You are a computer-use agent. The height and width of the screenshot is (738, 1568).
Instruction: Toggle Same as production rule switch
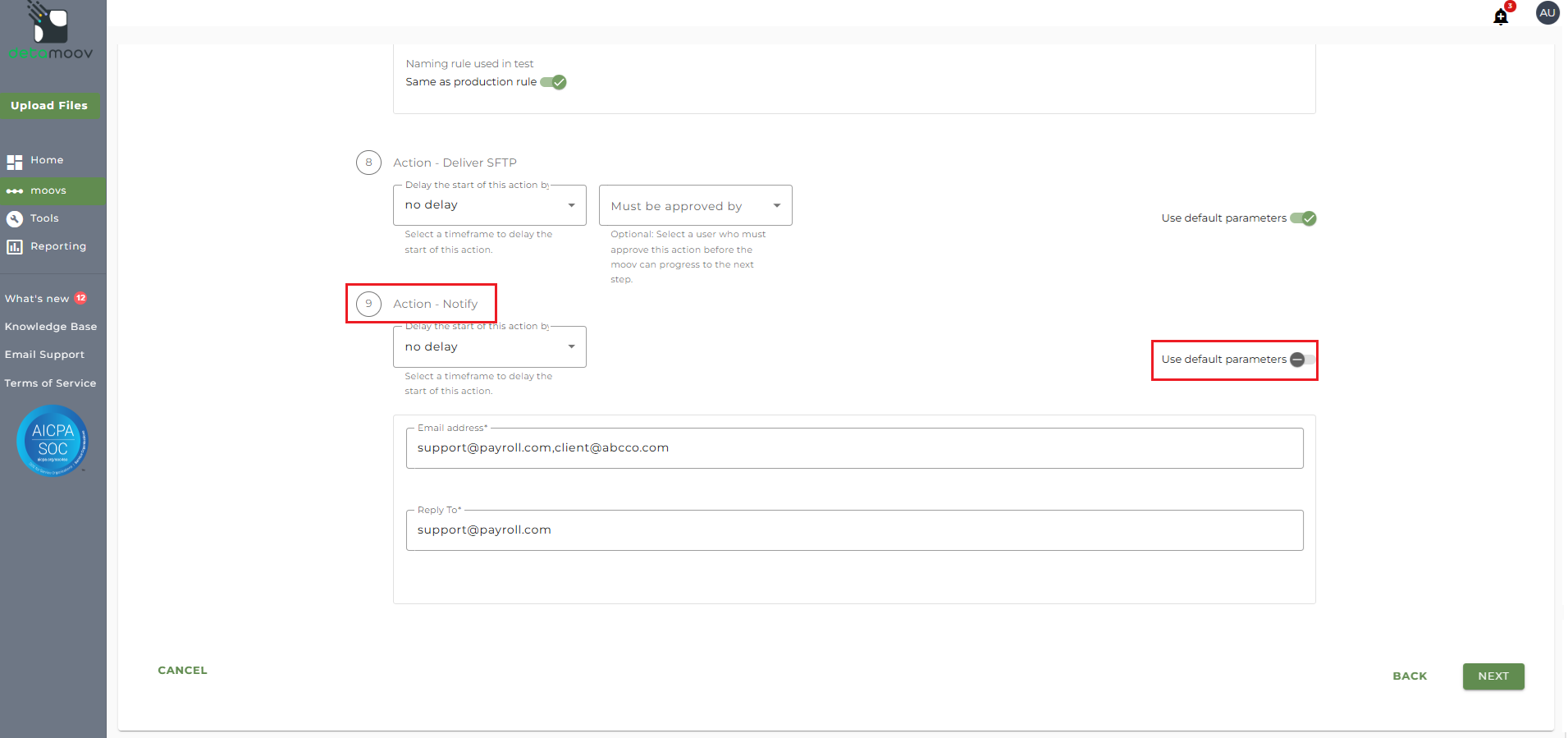click(554, 82)
